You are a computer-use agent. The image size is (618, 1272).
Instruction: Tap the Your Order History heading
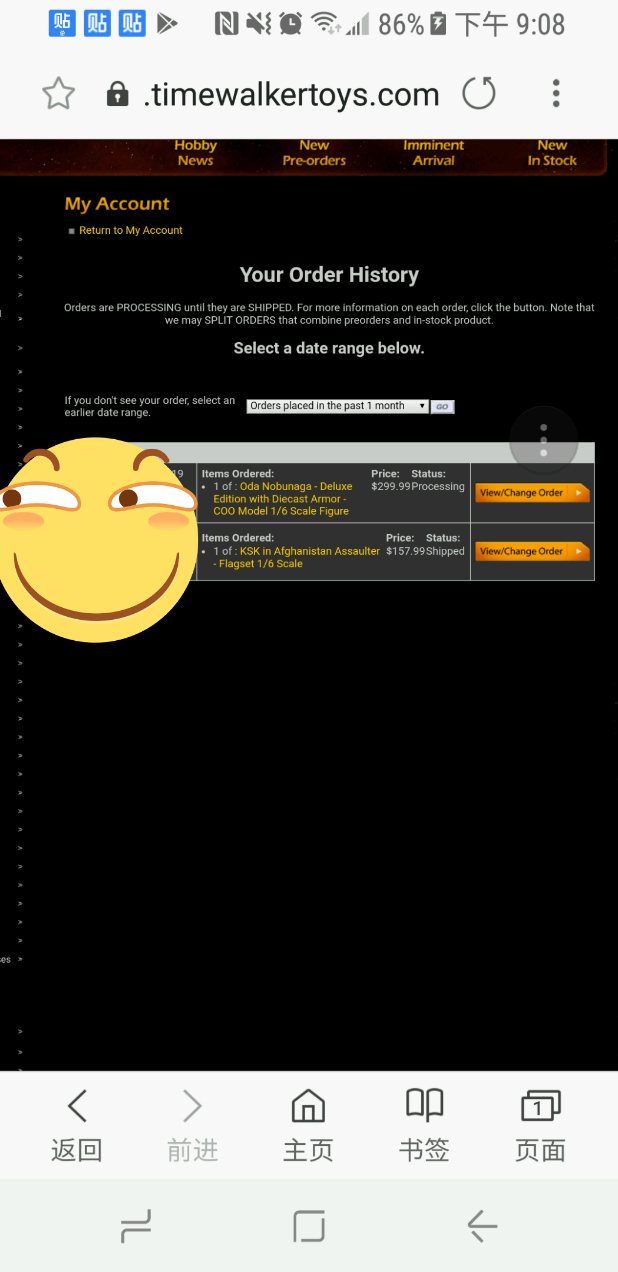point(329,275)
